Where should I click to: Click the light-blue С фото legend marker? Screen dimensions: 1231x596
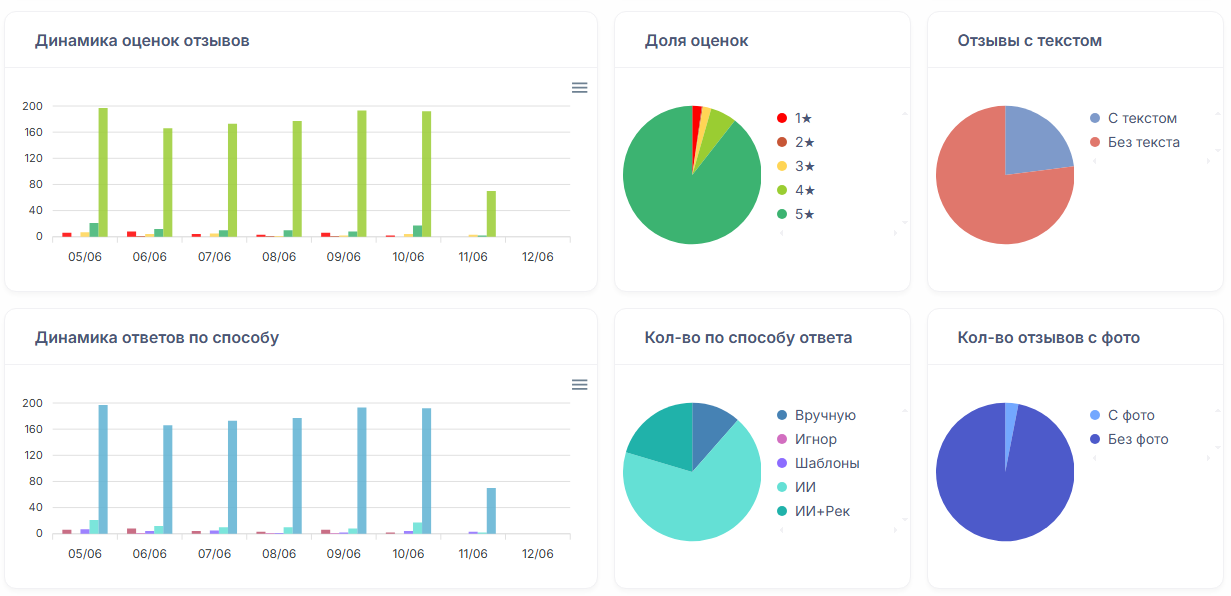[x=1095, y=415]
